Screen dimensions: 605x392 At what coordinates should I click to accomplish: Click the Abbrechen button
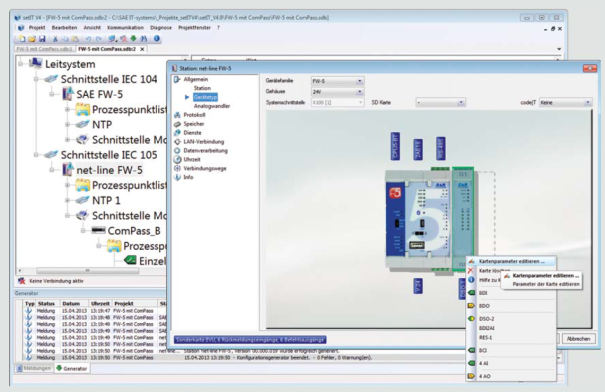coord(578,339)
